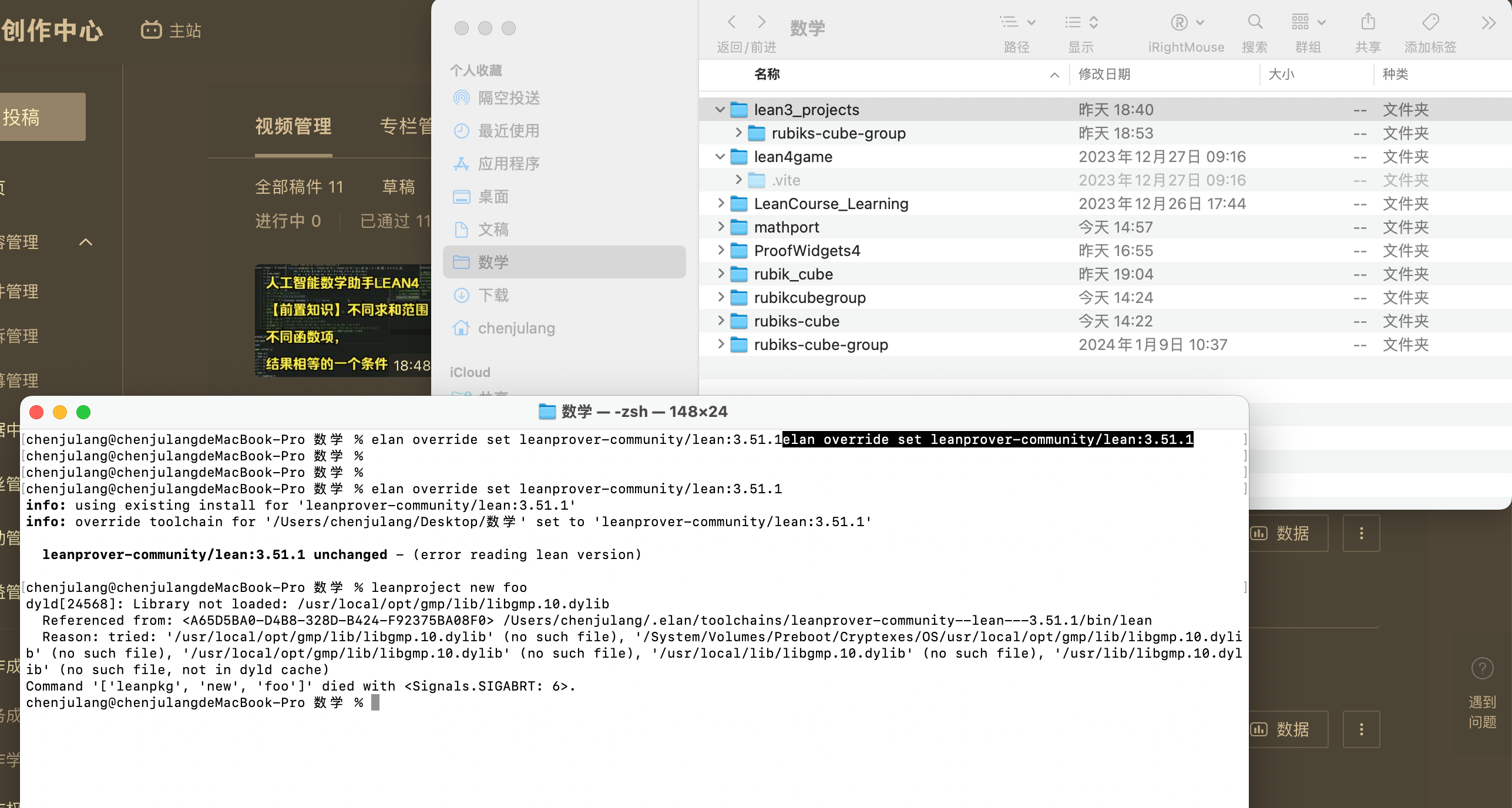Open Recents (最近使用) in the Finder sidebar
The image size is (1512, 808).
coord(564,130)
